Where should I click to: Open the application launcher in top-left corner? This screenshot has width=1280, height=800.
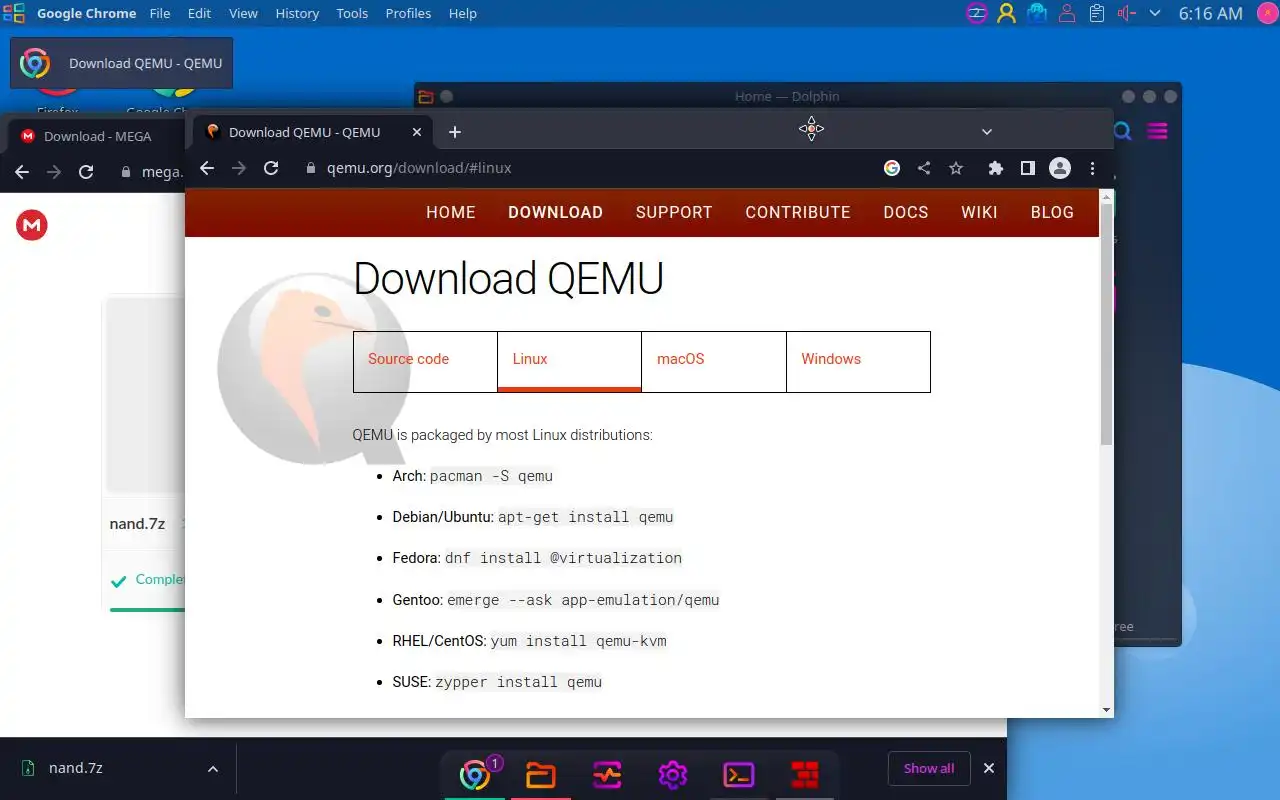point(14,13)
